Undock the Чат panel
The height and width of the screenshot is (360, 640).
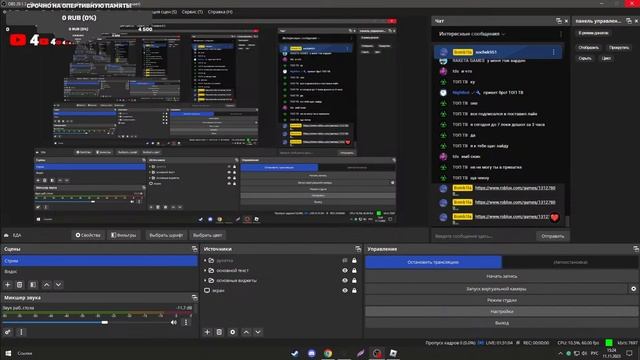[559, 21]
